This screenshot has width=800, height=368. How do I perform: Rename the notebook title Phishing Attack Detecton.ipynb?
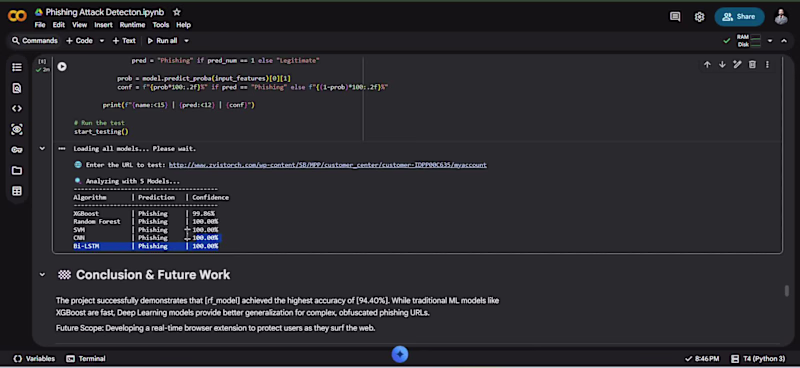[x=106, y=12]
